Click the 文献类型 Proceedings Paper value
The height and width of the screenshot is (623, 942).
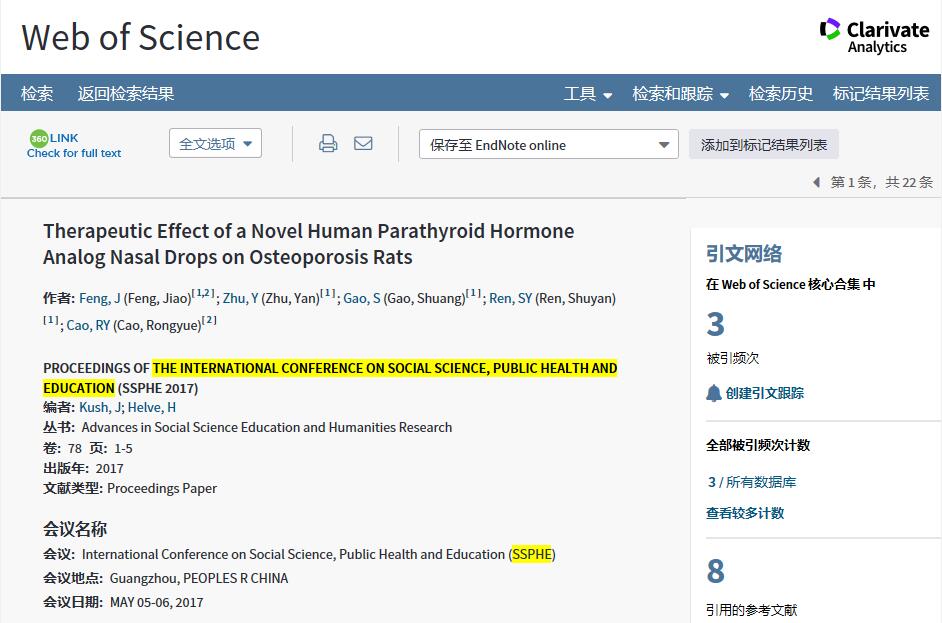click(162, 488)
